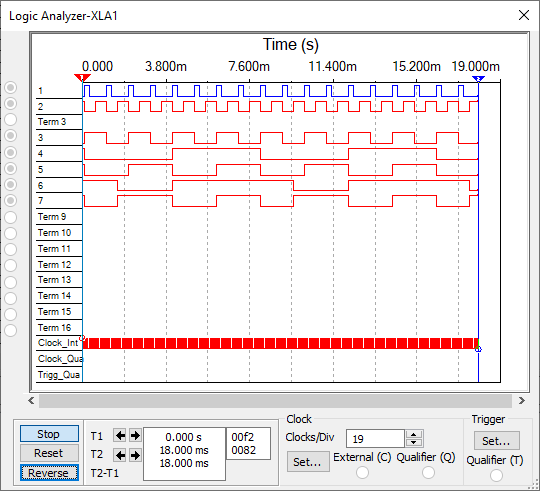Image resolution: width=540 pixels, height=491 pixels.
Task: Click the terminal circle for Term 13
Action: 11,282
